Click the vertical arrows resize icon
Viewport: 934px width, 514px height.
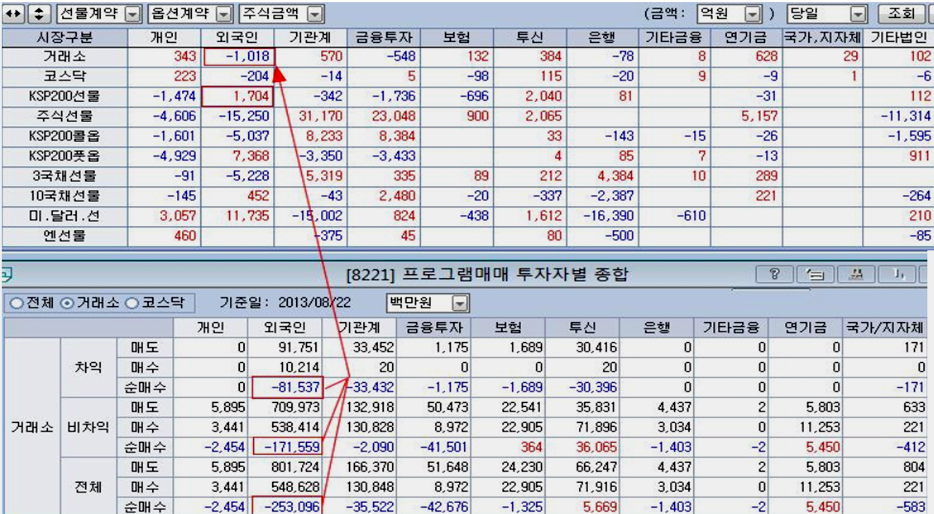38,14
